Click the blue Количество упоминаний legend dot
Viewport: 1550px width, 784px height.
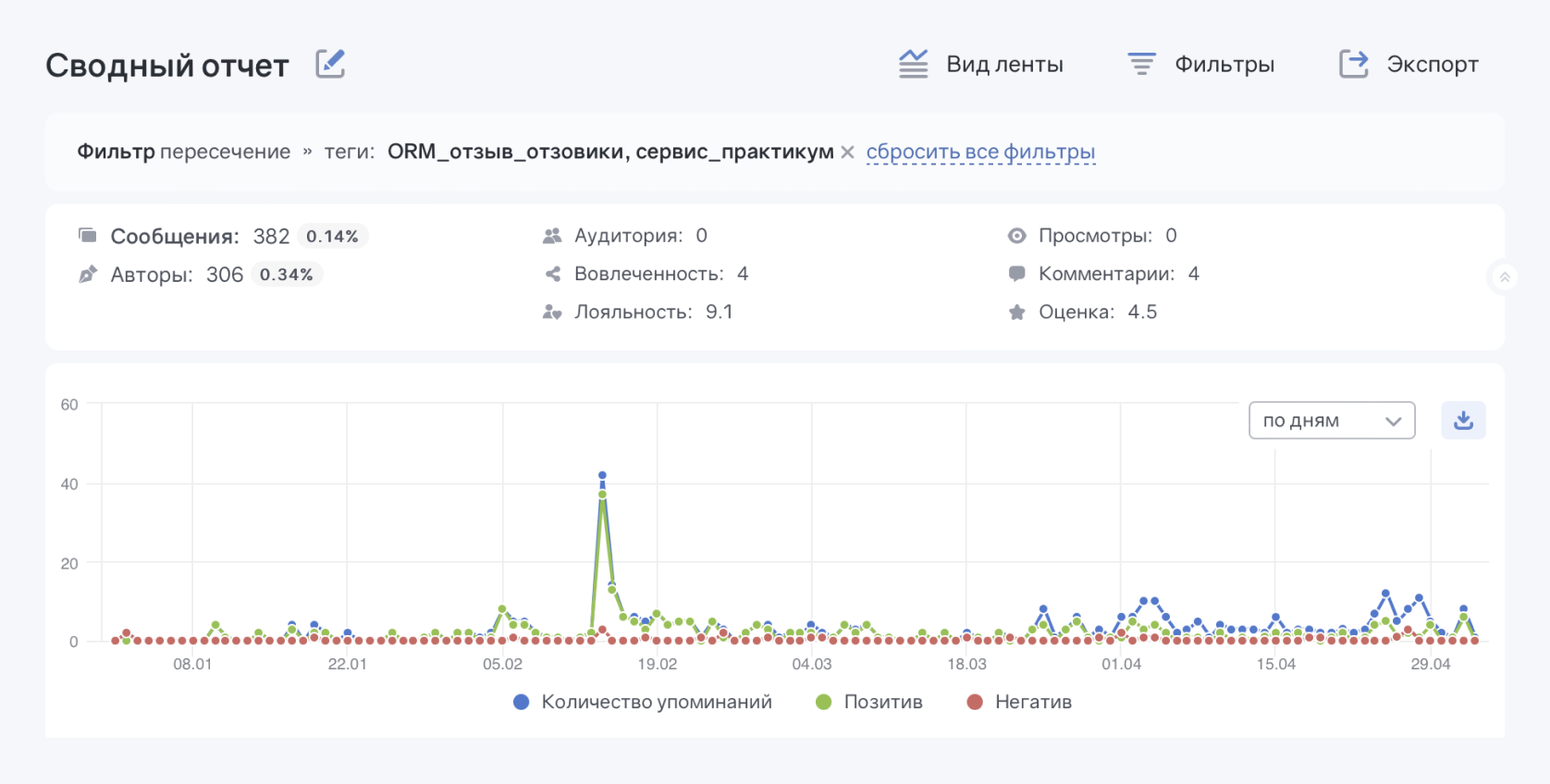coord(521,702)
